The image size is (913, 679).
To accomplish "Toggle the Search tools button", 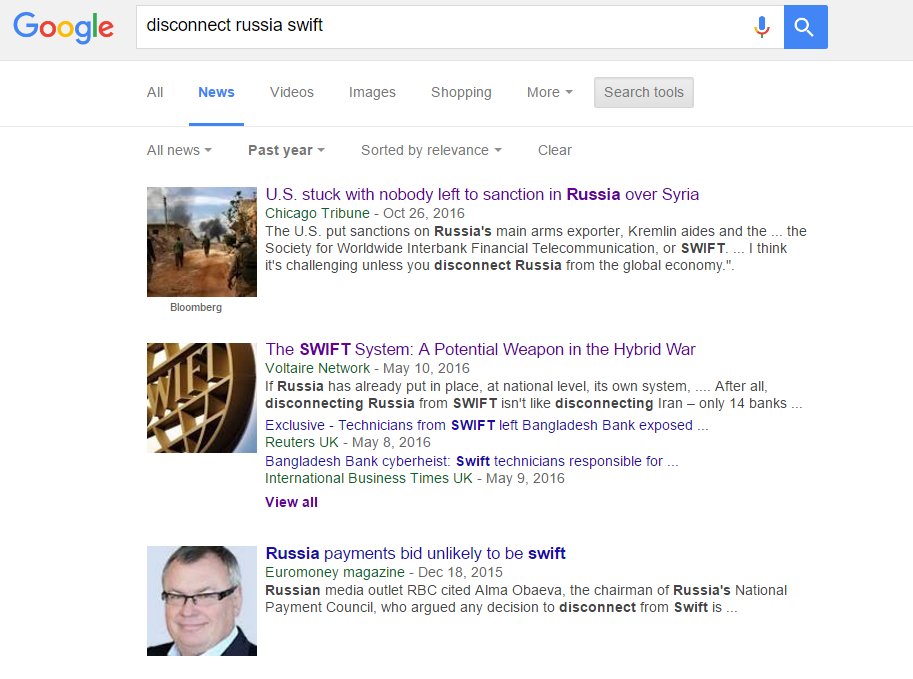I will coord(643,93).
